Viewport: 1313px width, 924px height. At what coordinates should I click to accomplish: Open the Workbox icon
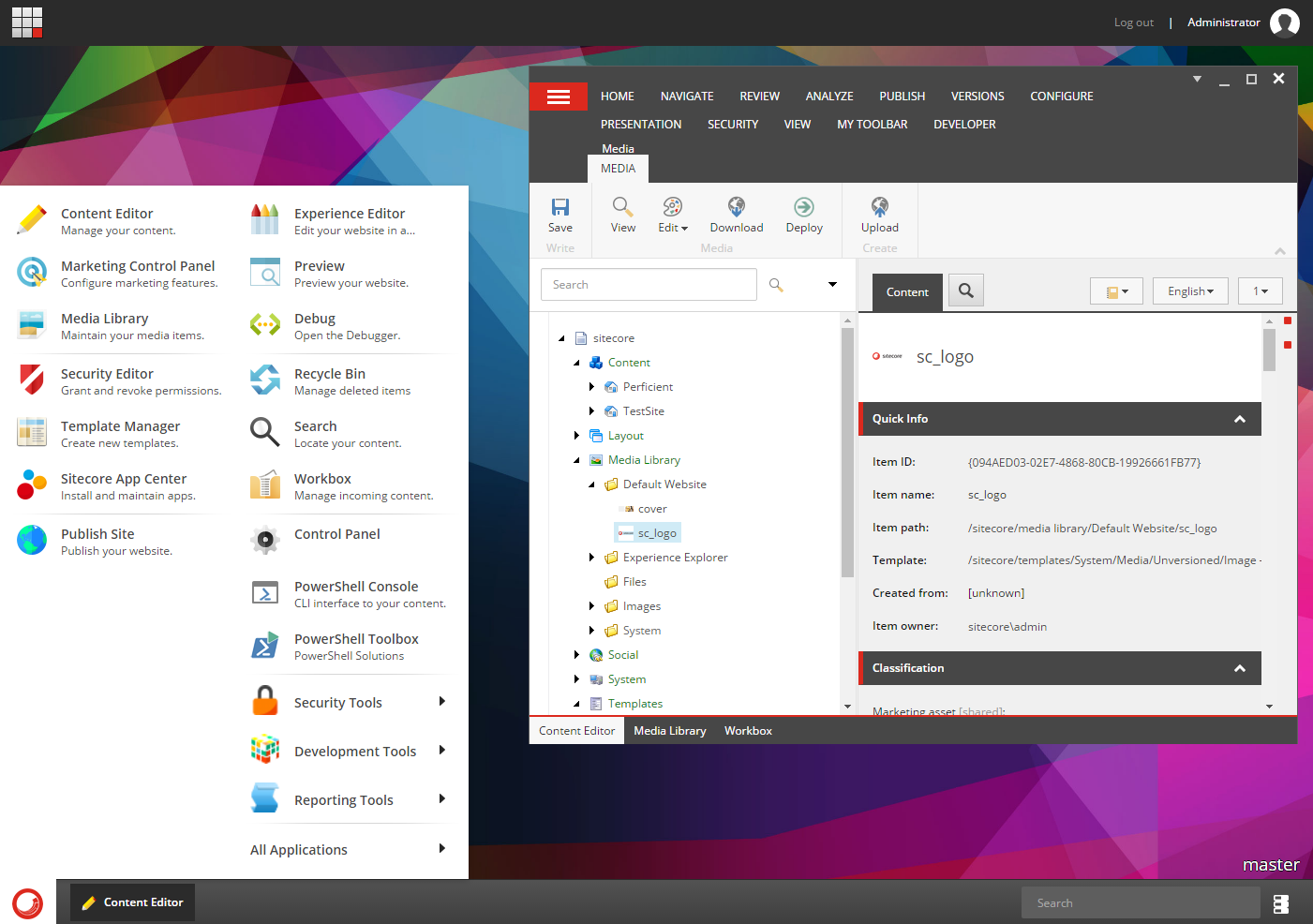point(265,484)
